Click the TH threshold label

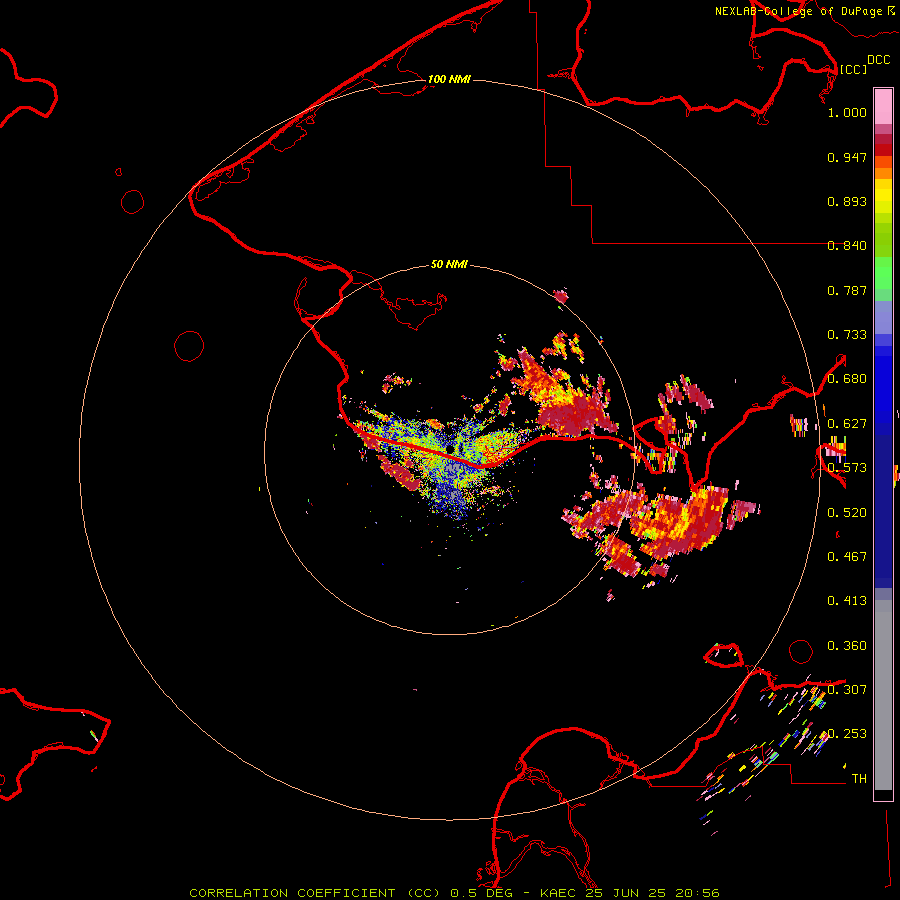[859, 779]
